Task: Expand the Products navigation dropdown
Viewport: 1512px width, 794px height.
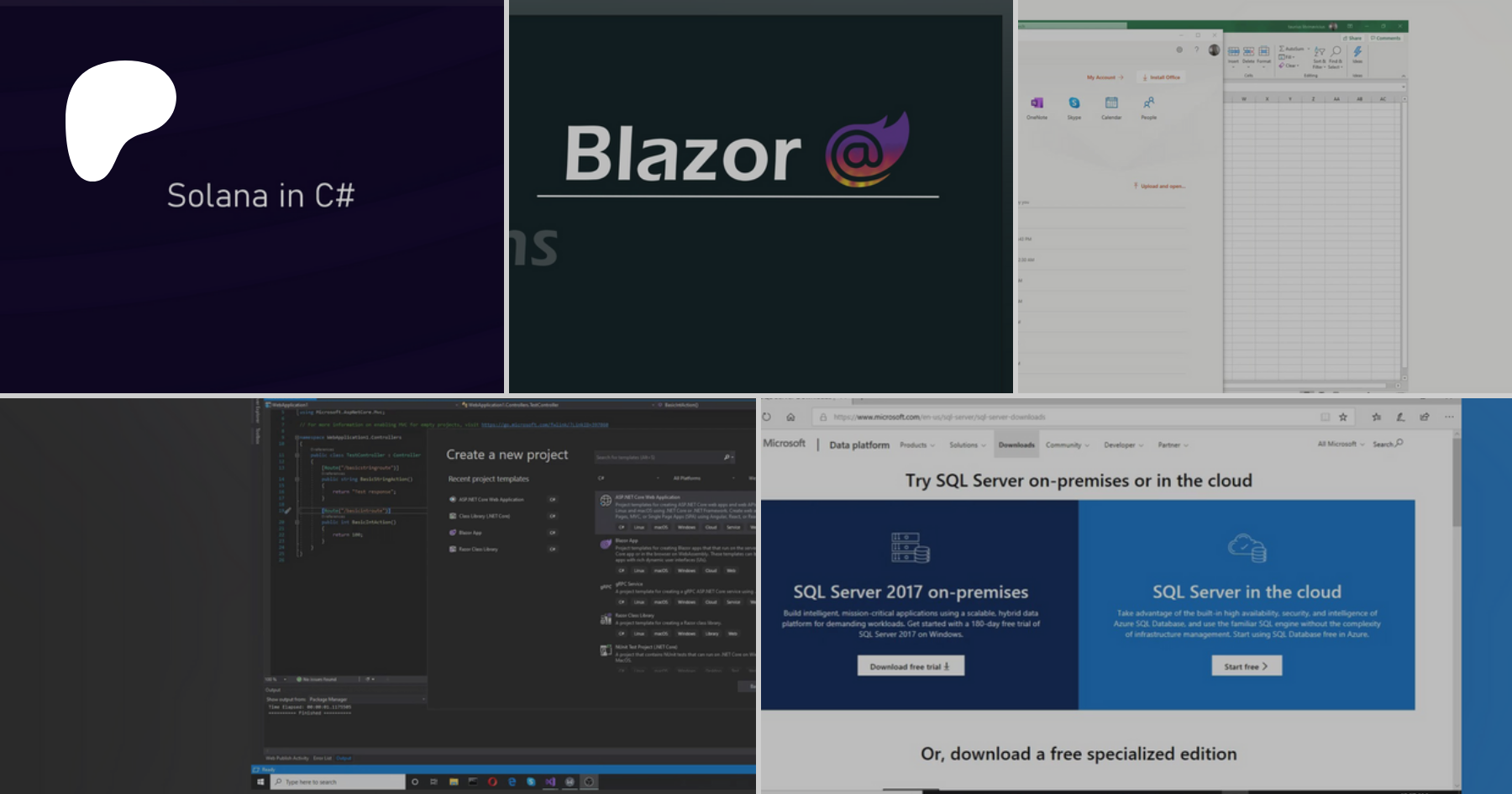Action: pos(916,445)
